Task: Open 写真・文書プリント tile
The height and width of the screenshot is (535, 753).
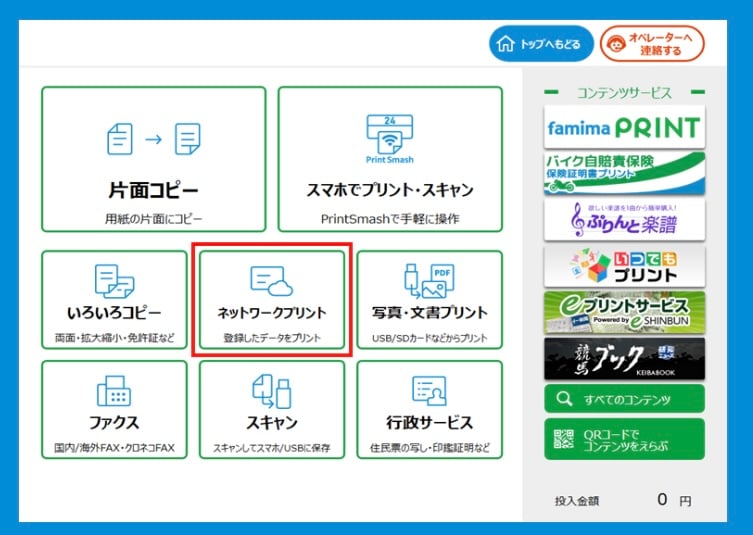Action: coord(429,300)
